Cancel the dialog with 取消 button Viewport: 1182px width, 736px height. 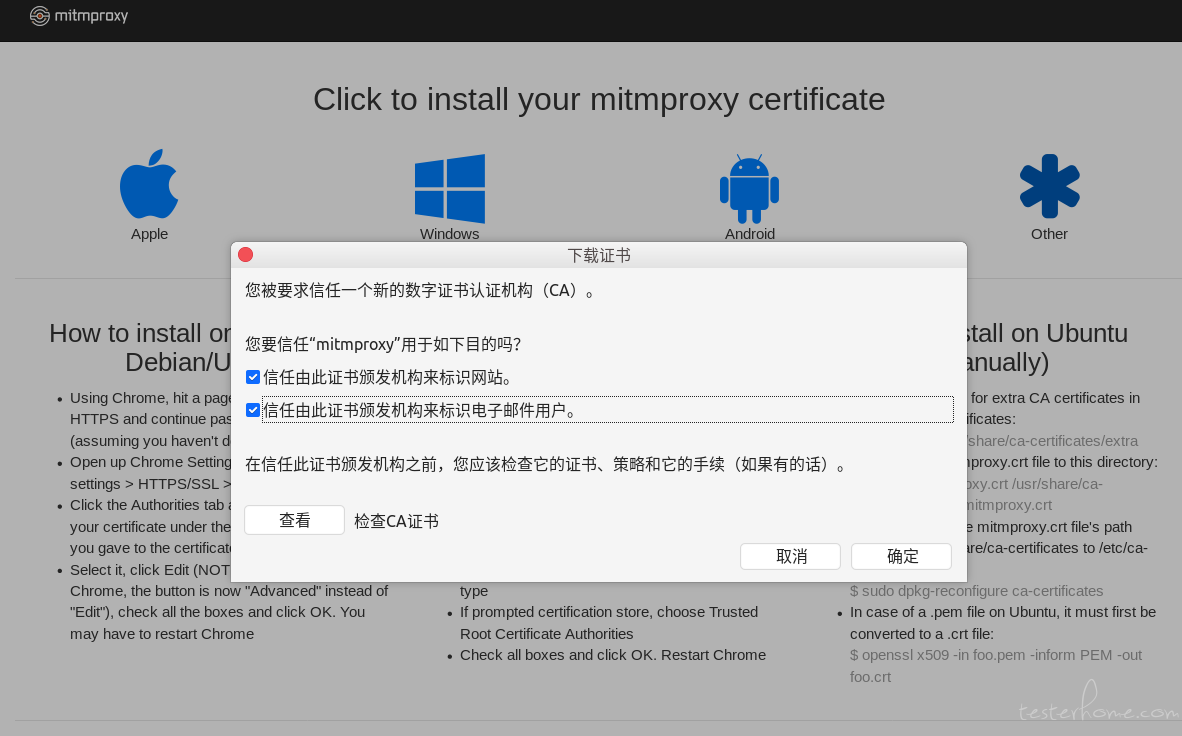(791, 557)
